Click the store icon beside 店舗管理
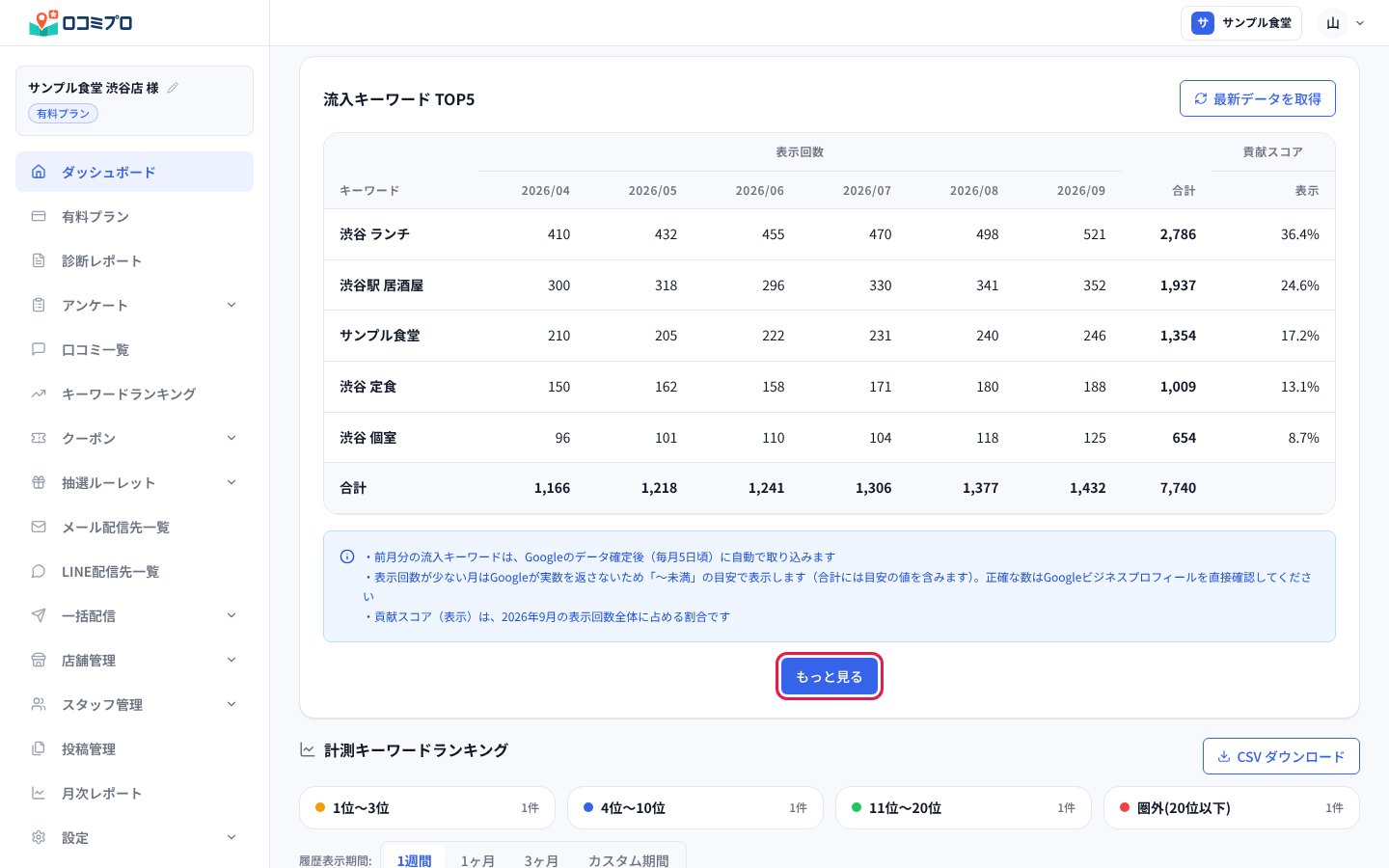 (39, 660)
